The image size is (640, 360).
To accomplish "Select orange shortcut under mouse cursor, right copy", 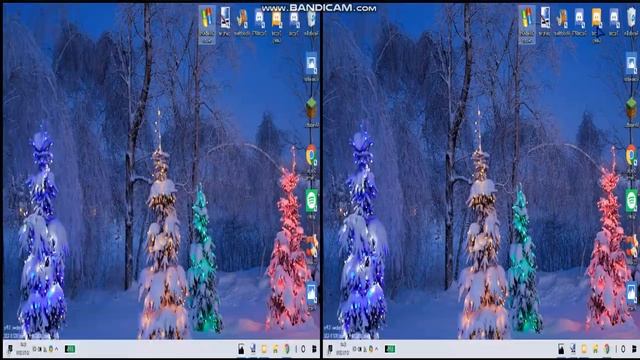I will [596, 19].
